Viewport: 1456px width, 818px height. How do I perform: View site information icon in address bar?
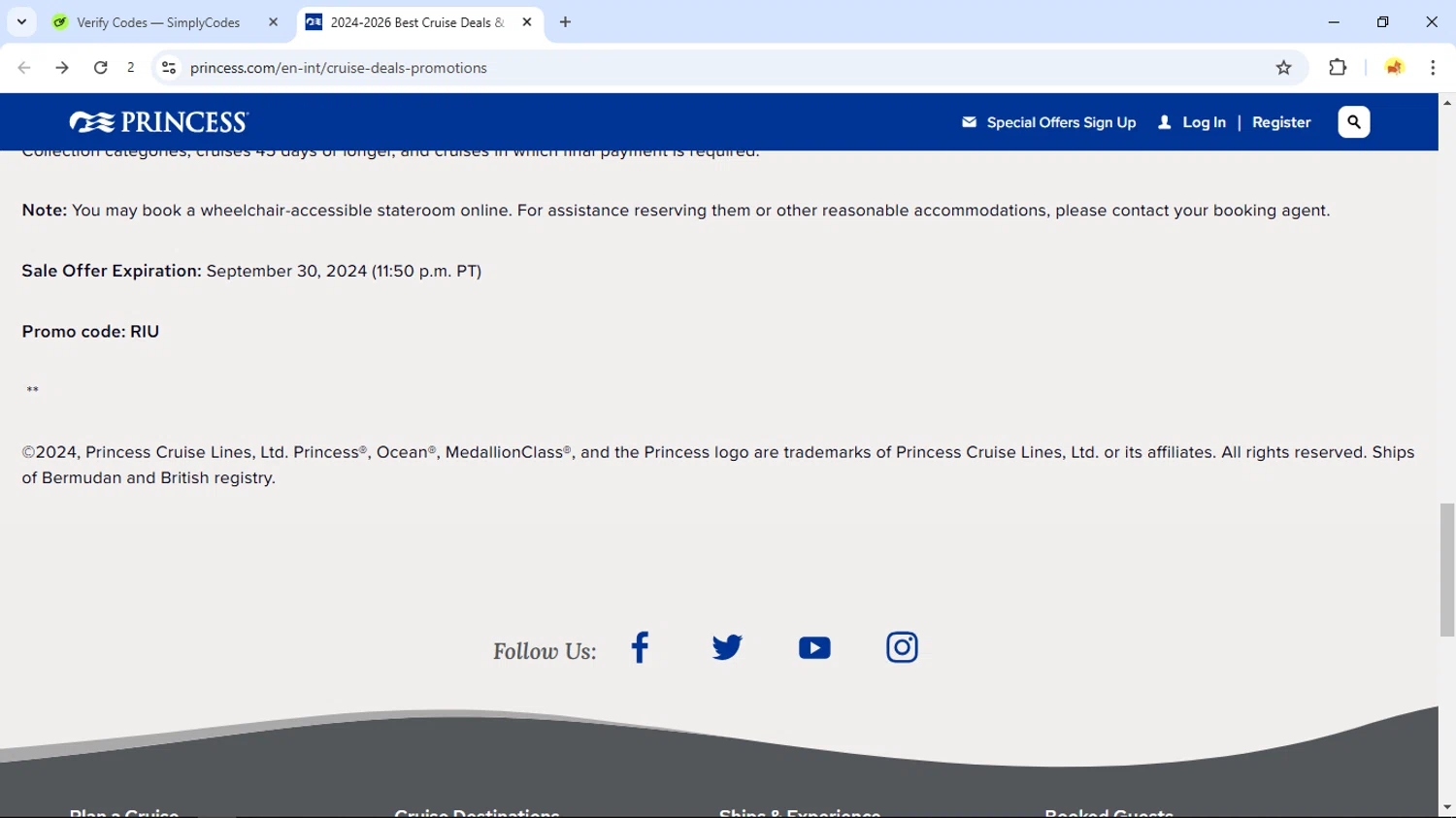(x=169, y=68)
